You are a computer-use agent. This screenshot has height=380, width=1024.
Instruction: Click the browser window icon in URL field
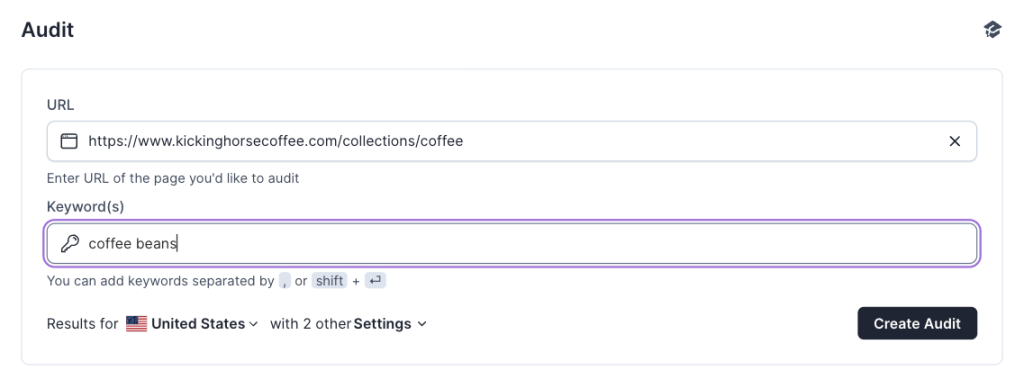point(69,141)
